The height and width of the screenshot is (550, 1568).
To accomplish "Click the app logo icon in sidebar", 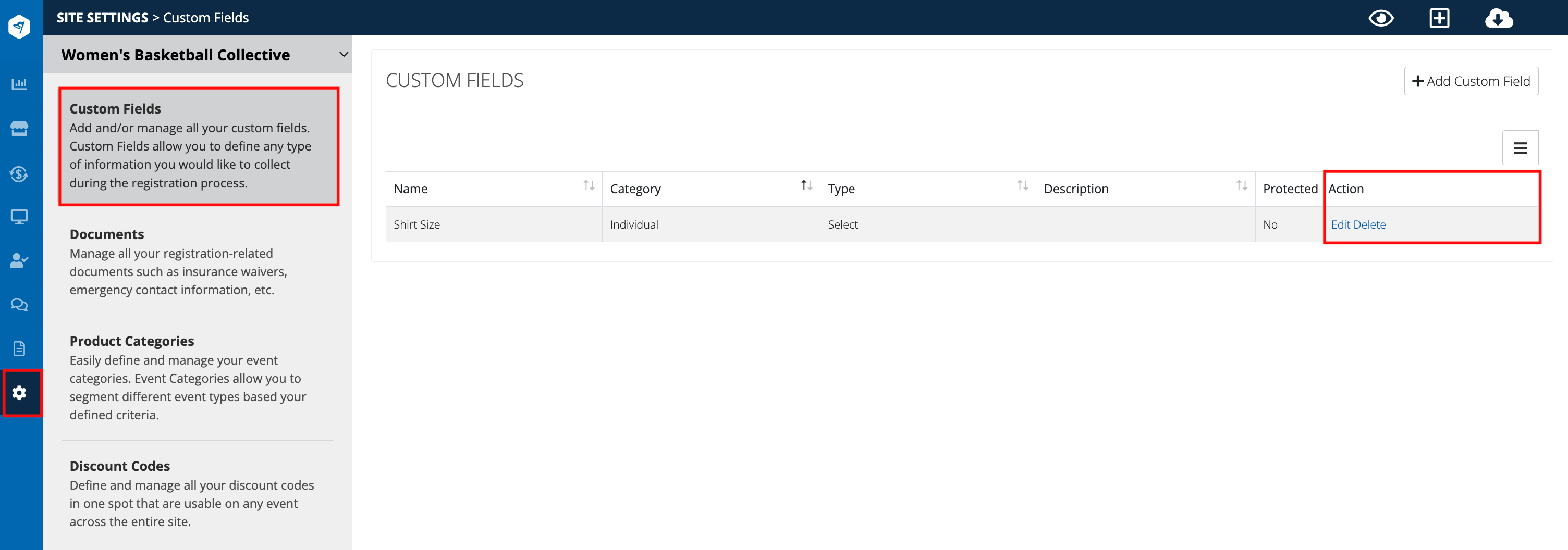I will pyautogui.click(x=19, y=27).
